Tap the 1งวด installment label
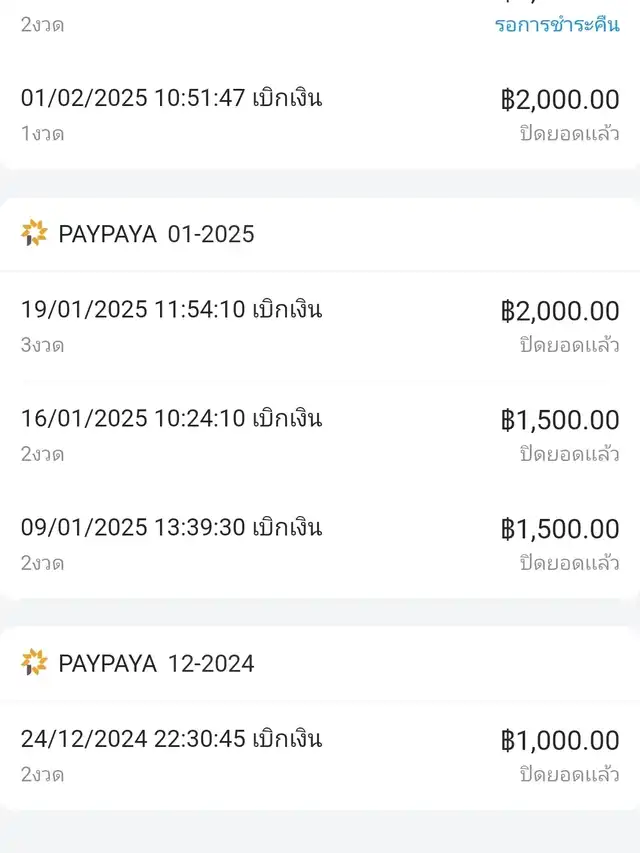Screen dimensions: 640x853 [42, 133]
